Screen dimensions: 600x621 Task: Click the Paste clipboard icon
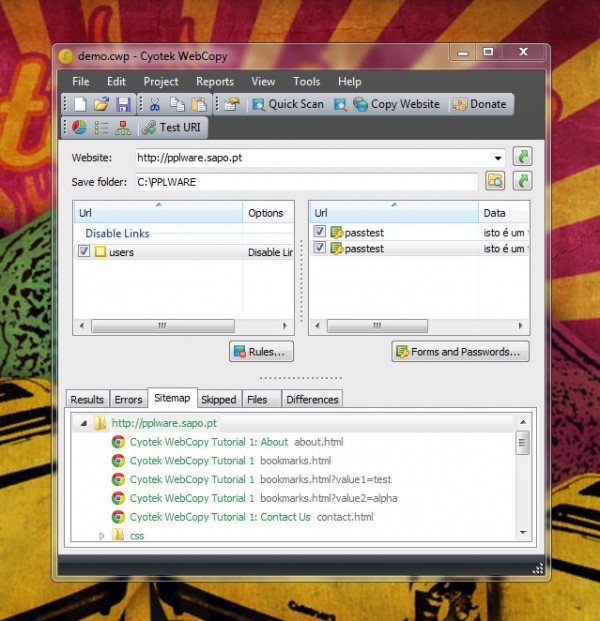click(x=199, y=105)
